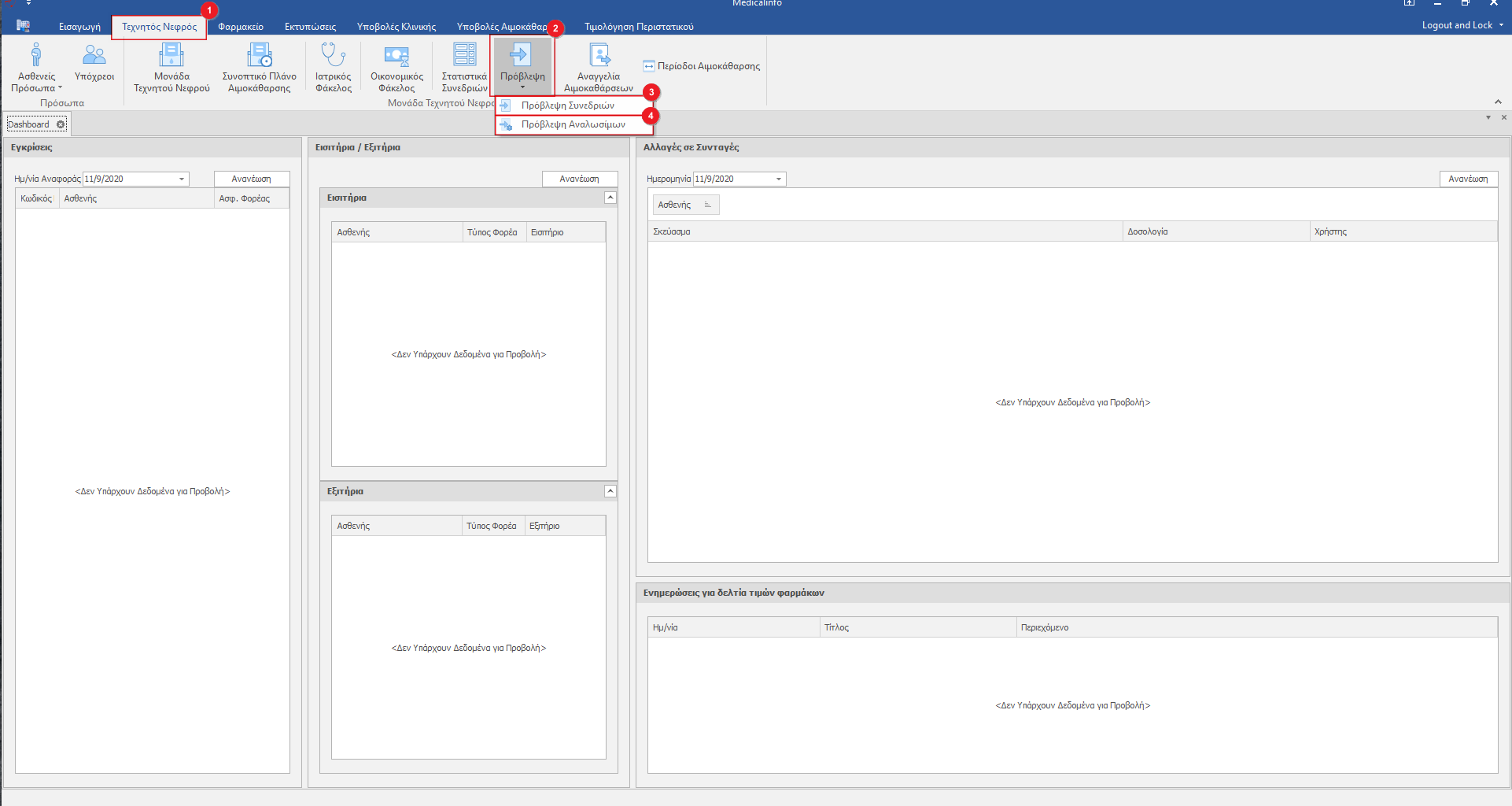The width and height of the screenshot is (1512, 806).
Task: Select Πρόβλεψη Συνεδριών menu item
Action: (x=567, y=105)
